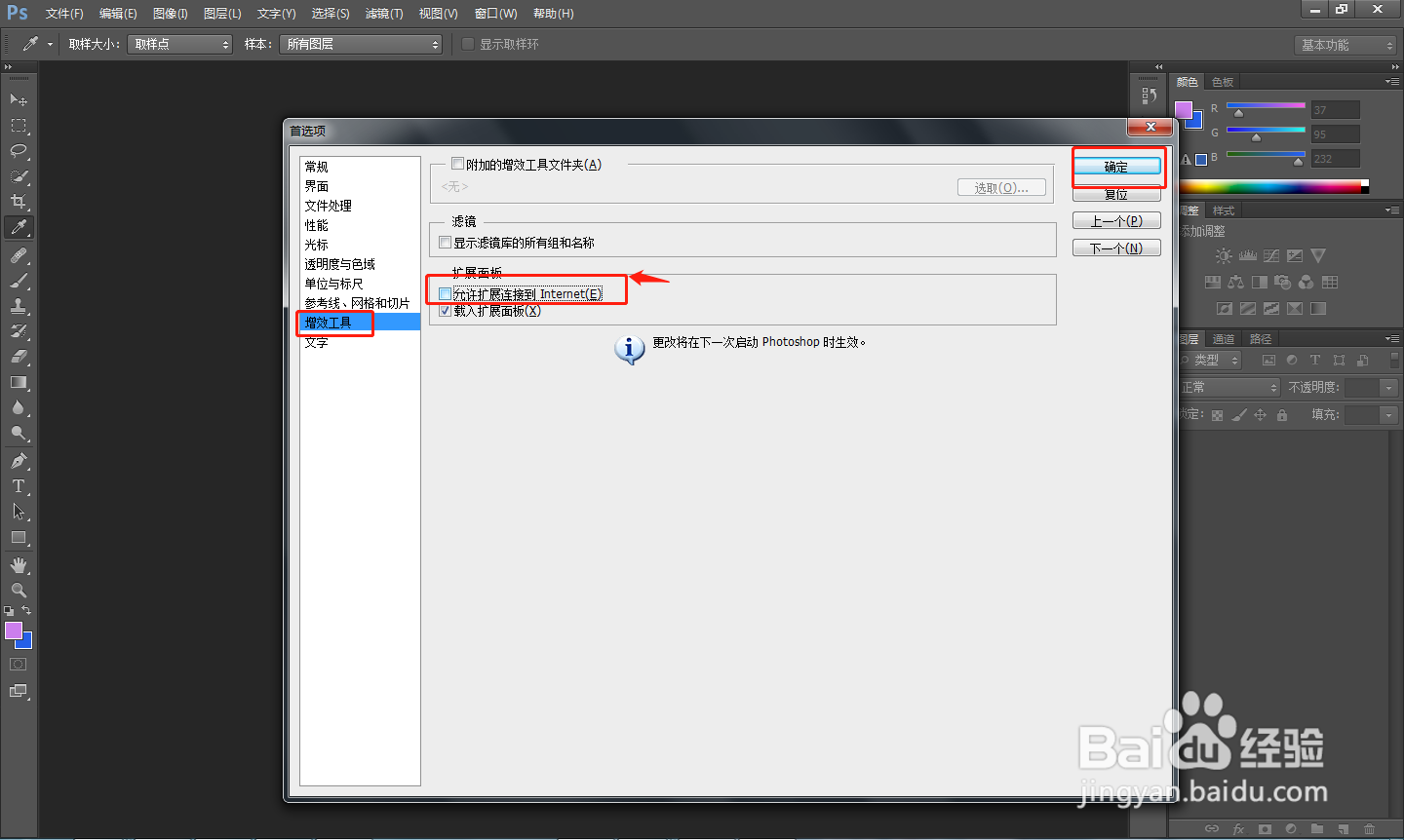Click the 确定 button

pos(1116,167)
